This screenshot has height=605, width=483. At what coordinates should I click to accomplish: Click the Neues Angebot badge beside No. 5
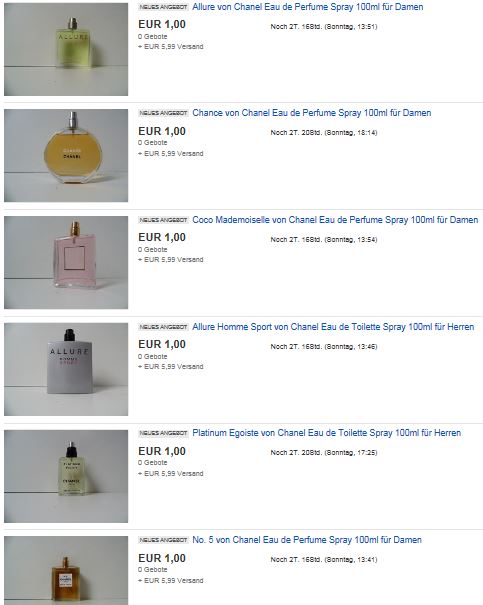click(163, 540)
